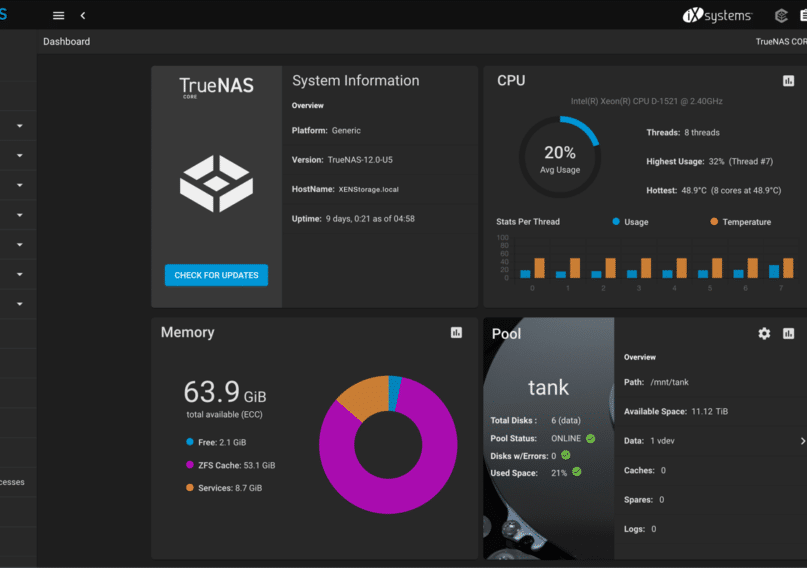Expand the last sidebar dropdown arrow

[x=19, y=303]
